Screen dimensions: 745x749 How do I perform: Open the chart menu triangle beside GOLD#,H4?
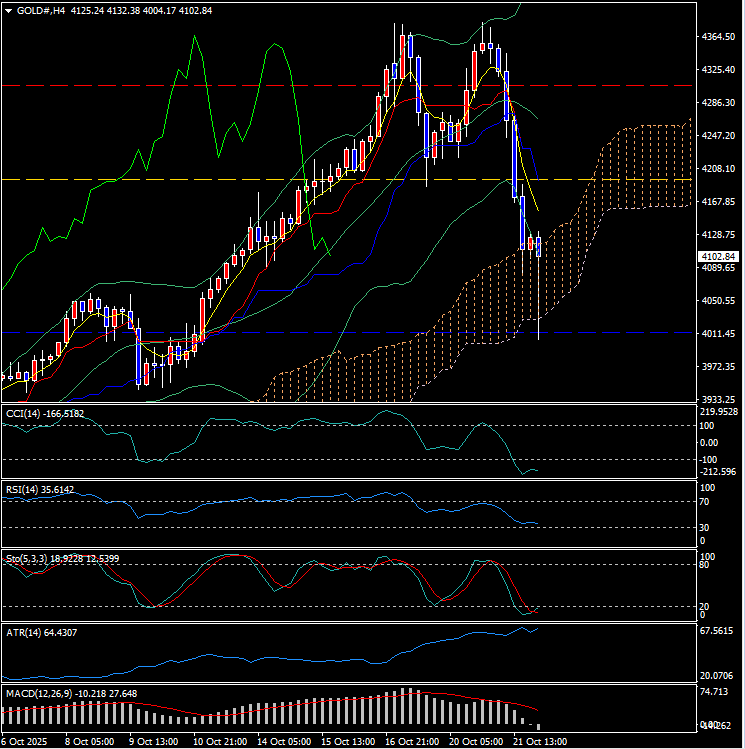pos(9,9)
